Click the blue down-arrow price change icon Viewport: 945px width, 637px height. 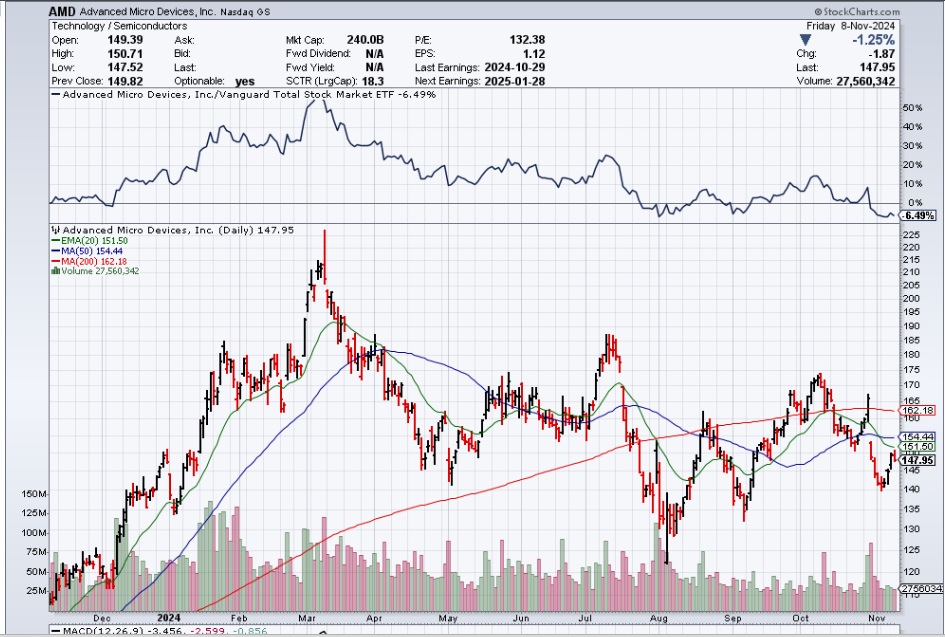click(x=806, y=40)
